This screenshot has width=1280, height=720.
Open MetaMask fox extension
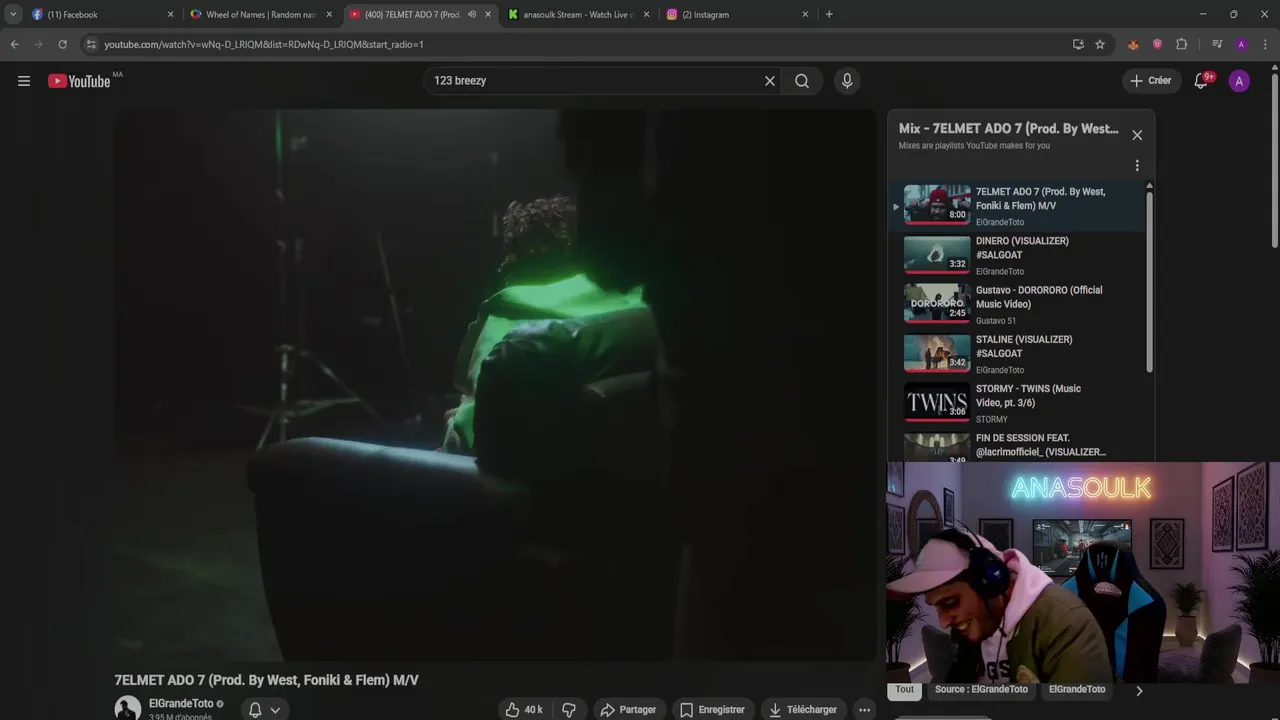pyautogui.click(x=1133, y=44)
